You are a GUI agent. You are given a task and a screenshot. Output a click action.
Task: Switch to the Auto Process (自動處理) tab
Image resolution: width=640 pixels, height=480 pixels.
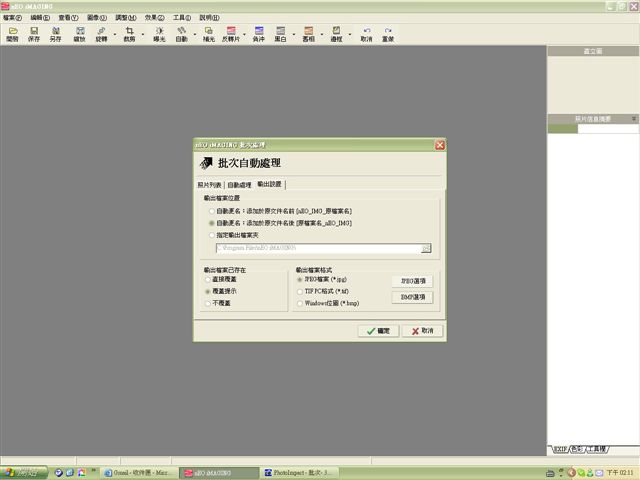point(239,185)
